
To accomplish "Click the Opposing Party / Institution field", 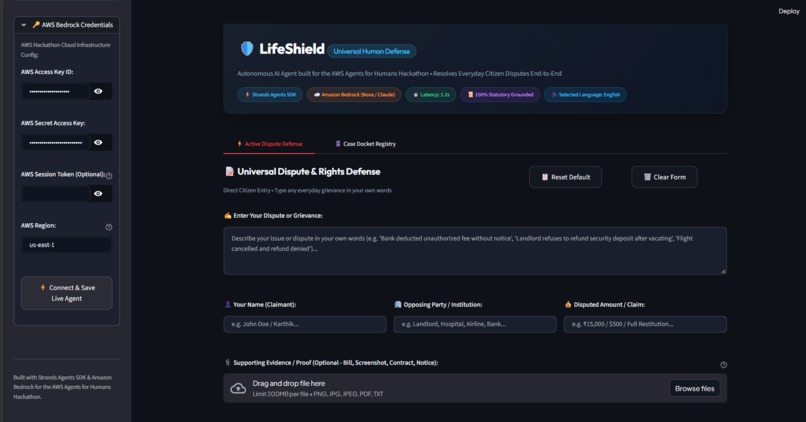I will pyautogui.click(x=475, y=324).
